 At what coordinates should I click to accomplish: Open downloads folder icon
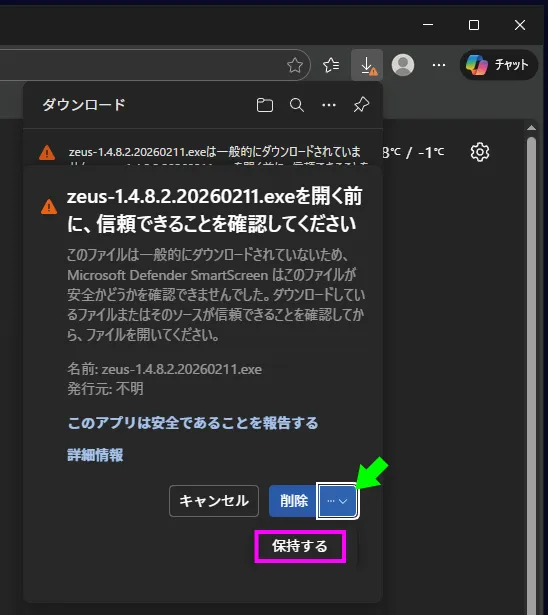[264, 105]
